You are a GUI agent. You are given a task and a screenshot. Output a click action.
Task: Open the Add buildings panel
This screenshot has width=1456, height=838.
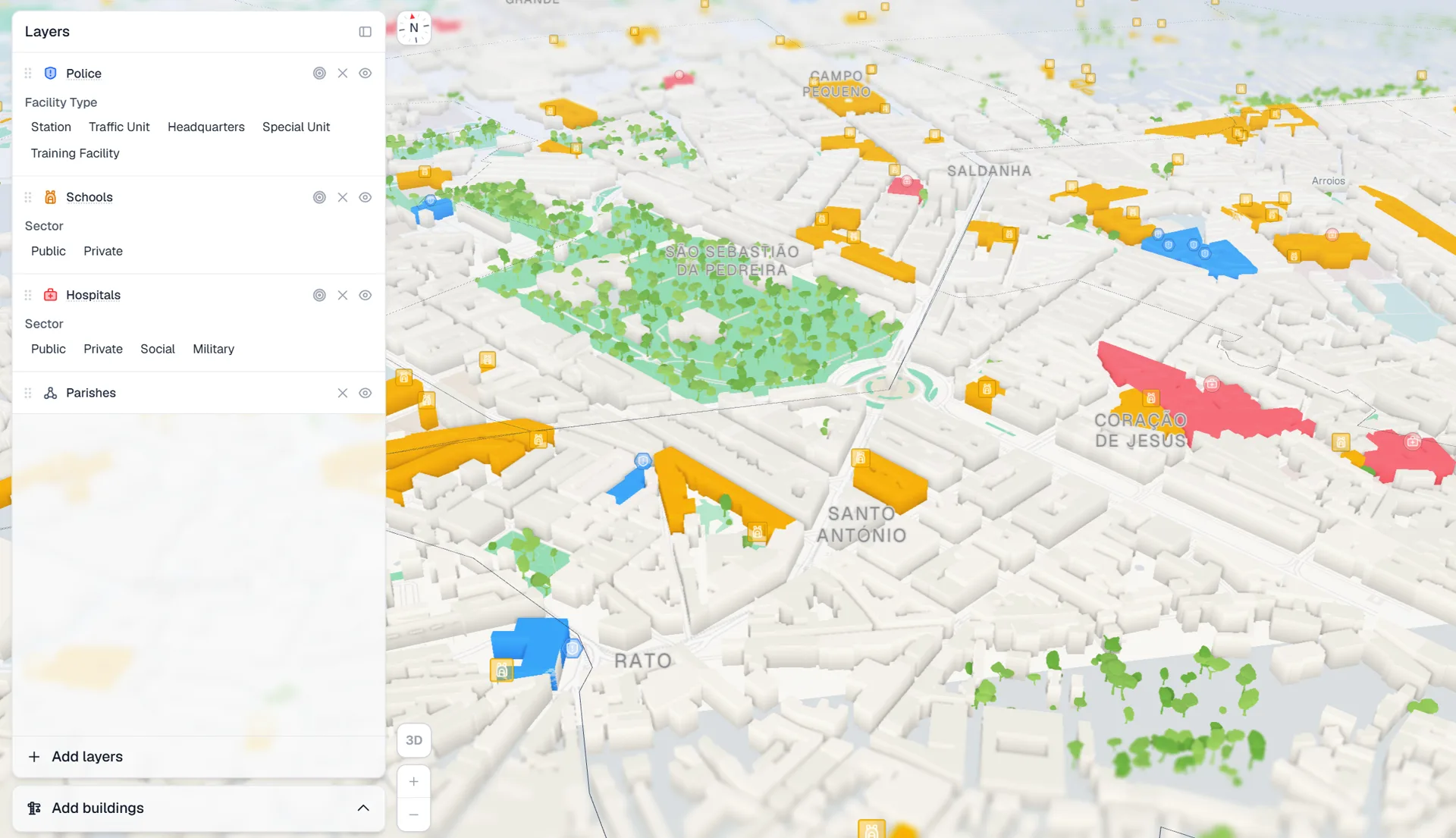pos(199,808)
